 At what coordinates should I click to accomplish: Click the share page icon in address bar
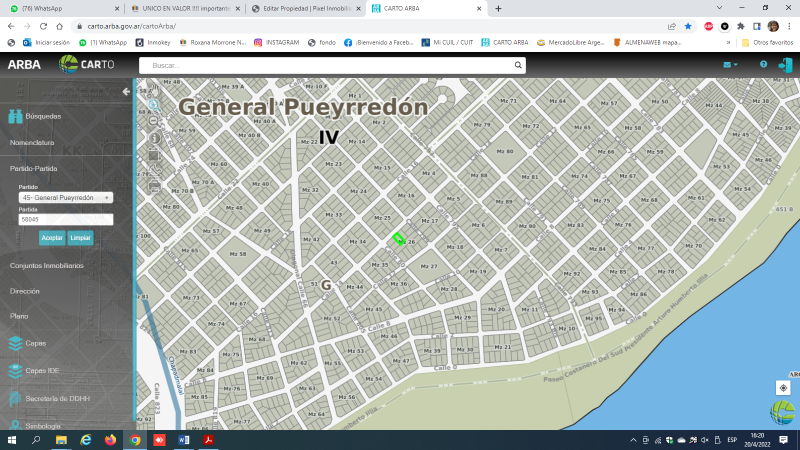tap(671, 26)
